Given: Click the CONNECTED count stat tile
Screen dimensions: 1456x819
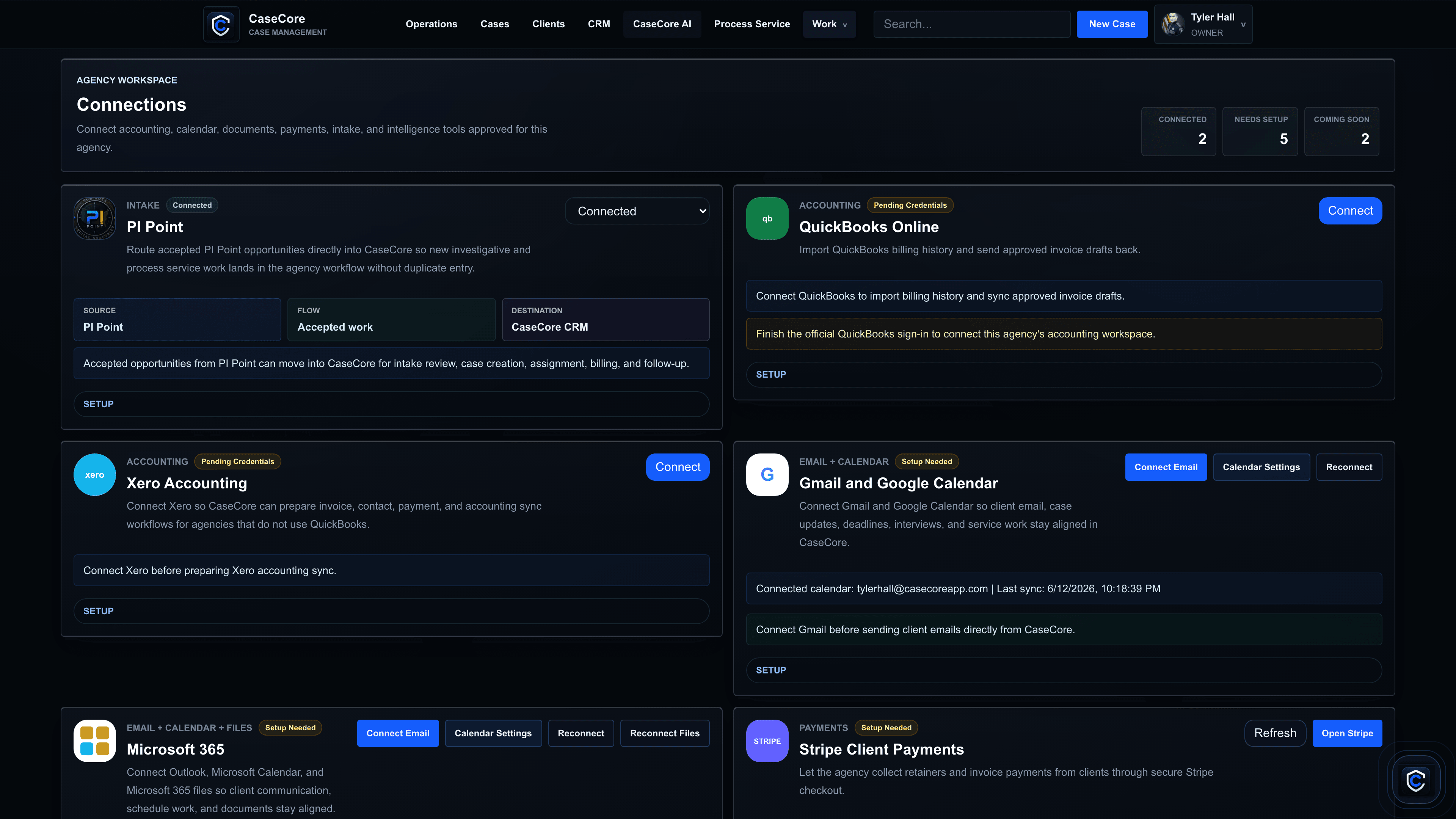Looking at the screenshot, I should (x=1178, y=132).
